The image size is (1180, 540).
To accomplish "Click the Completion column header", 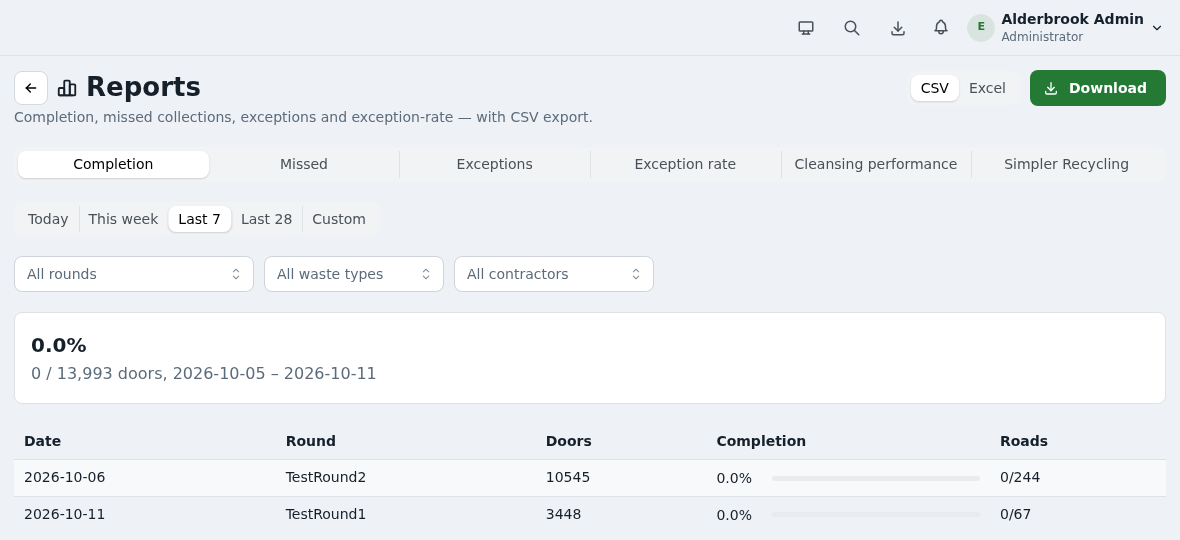I will pos(761,441).
